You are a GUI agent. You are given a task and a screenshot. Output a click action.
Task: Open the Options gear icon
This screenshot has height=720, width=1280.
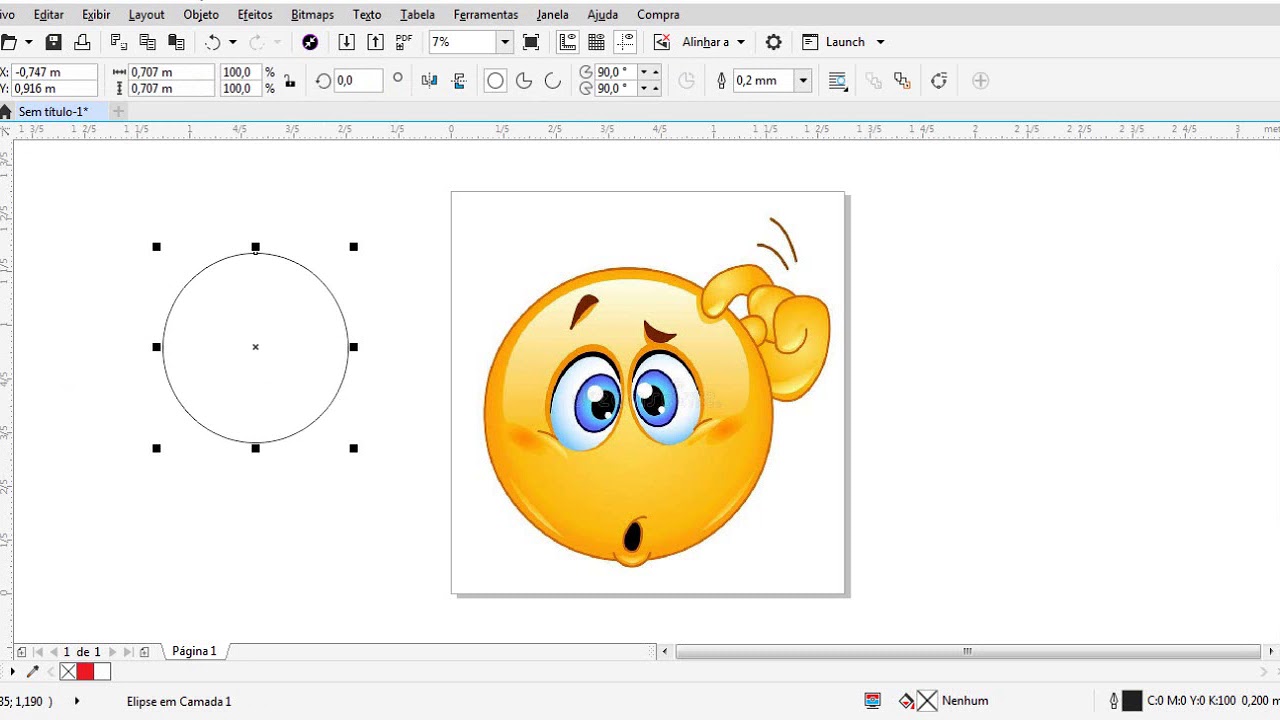(x=773, y=42)
